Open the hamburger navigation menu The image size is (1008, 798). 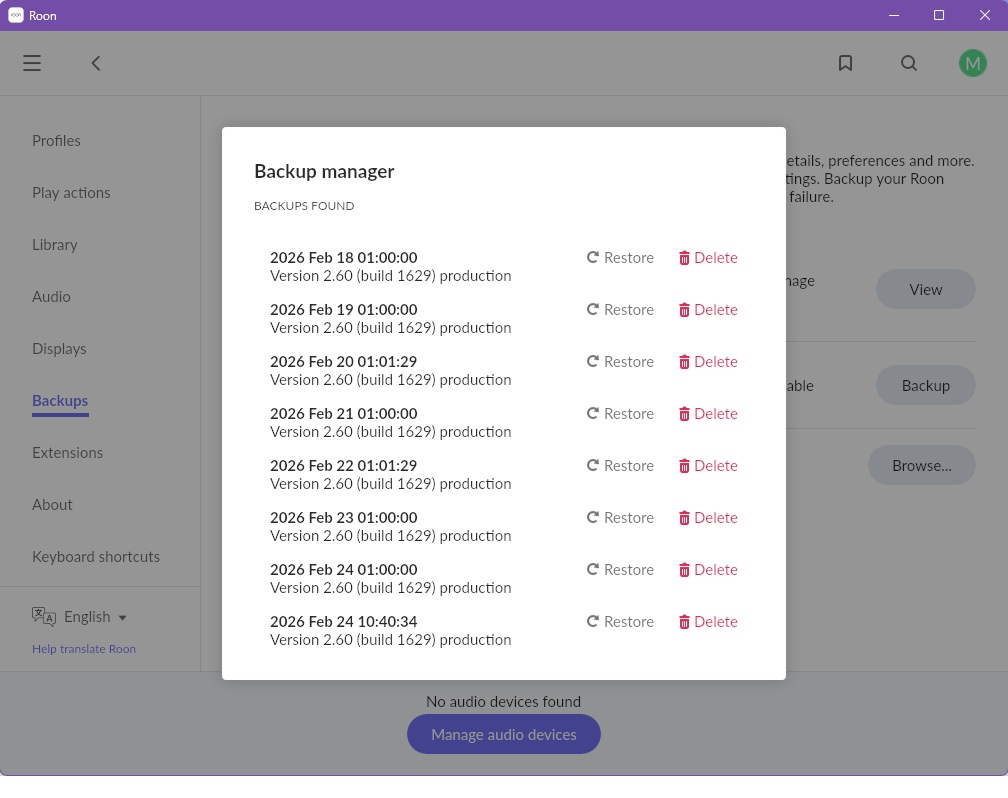32,63
